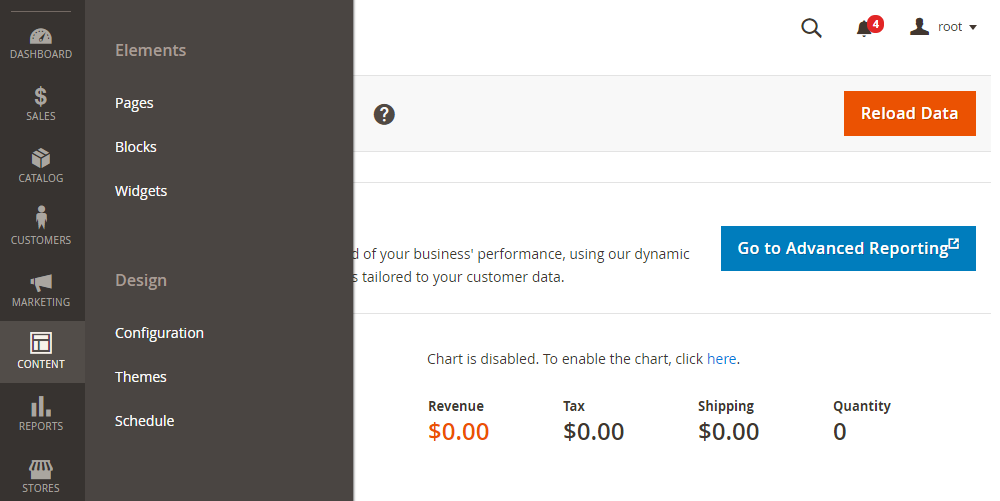Viewport: 1000px width, 501px height.
Task: Open the Marketing megaphone icon
Action: click(x=41, y=290)
